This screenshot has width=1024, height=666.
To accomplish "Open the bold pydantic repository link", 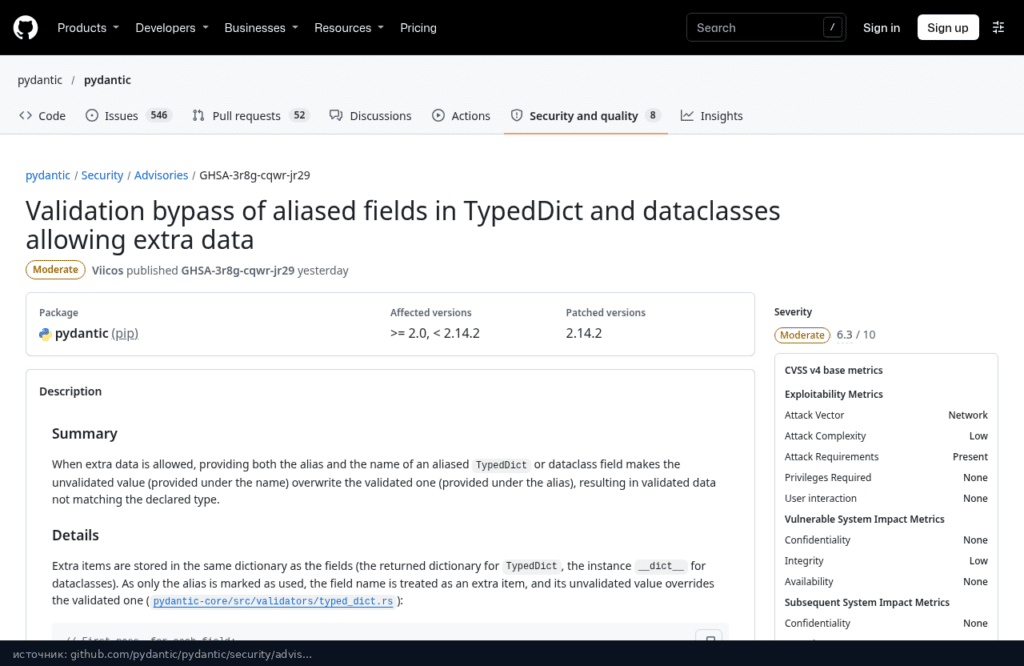I will pos(107,80).
